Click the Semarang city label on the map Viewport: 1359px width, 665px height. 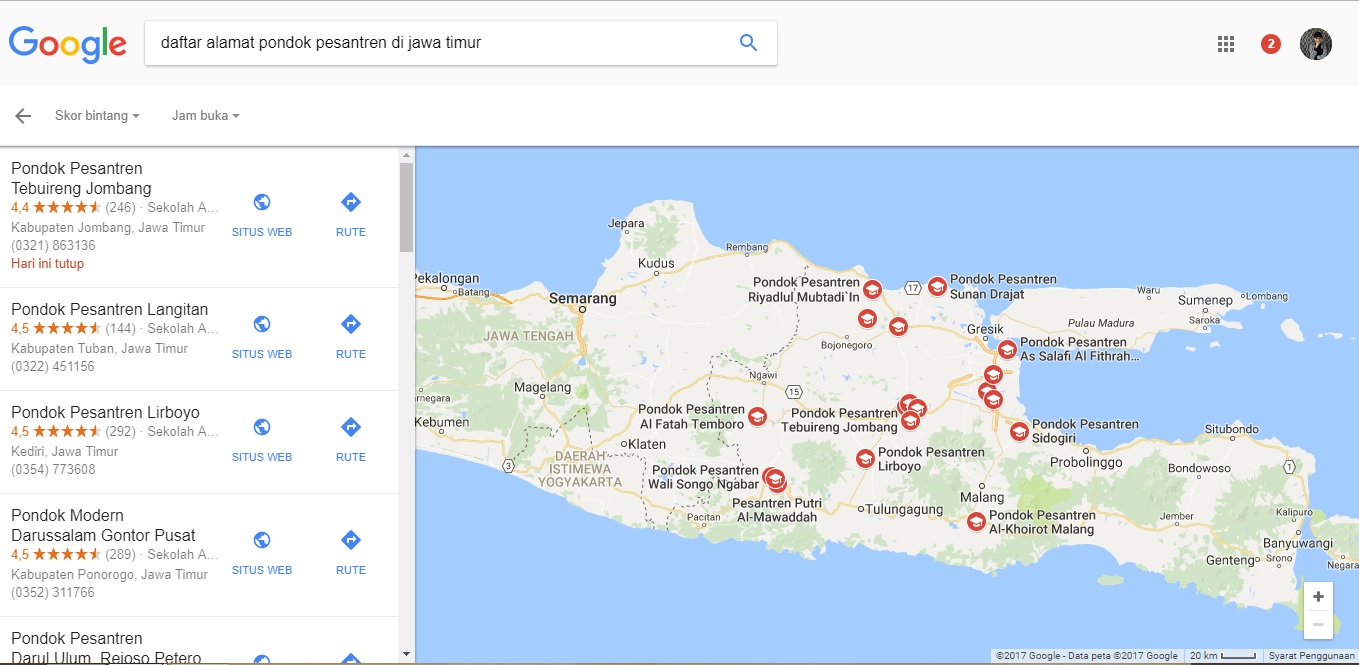tap(583, 298)
